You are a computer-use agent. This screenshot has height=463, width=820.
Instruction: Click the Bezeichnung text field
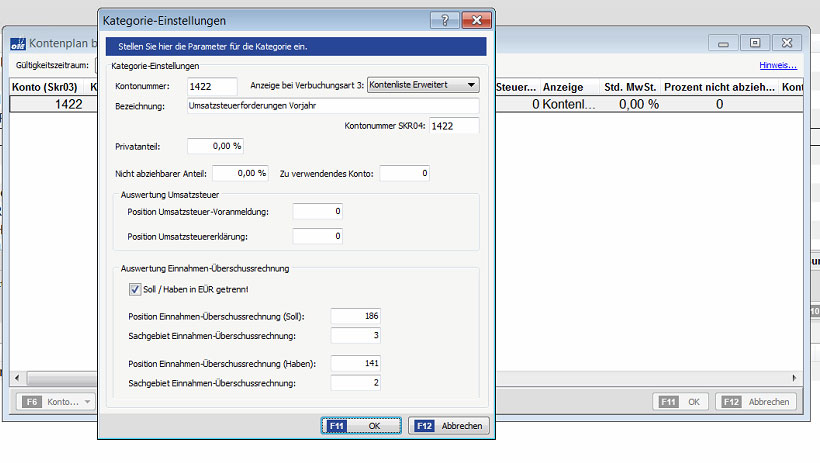[333, 106]
